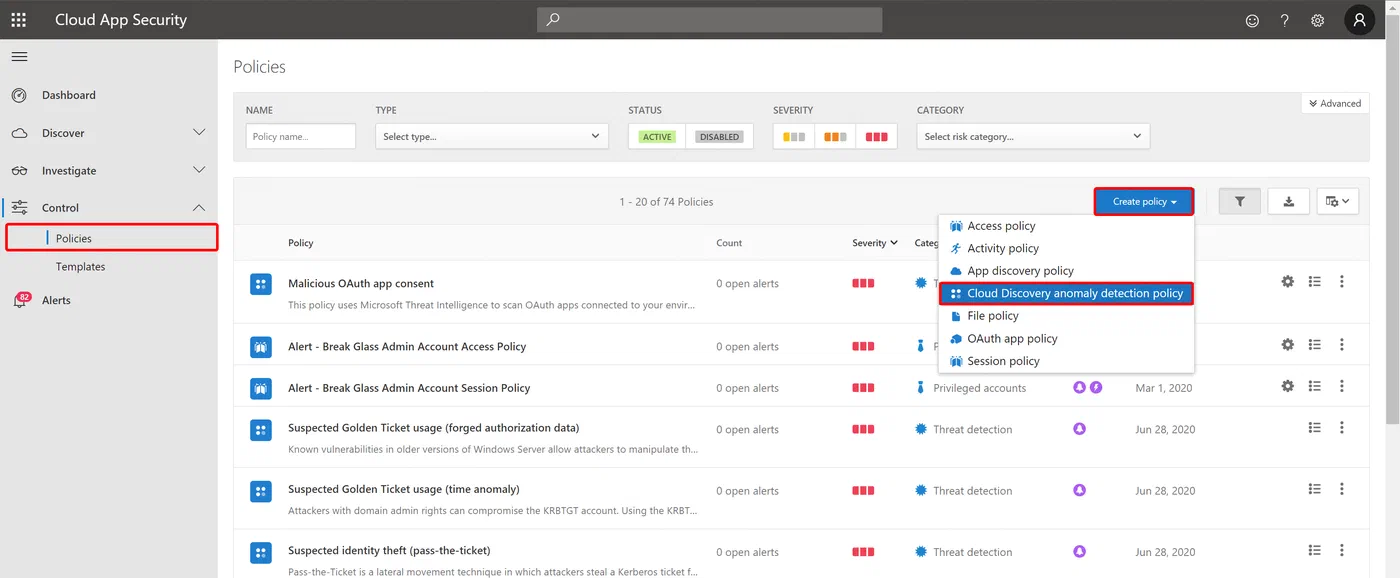Open the Alerts page
1400x578 pixels.
pyautogui.click(x=56, y=300)
